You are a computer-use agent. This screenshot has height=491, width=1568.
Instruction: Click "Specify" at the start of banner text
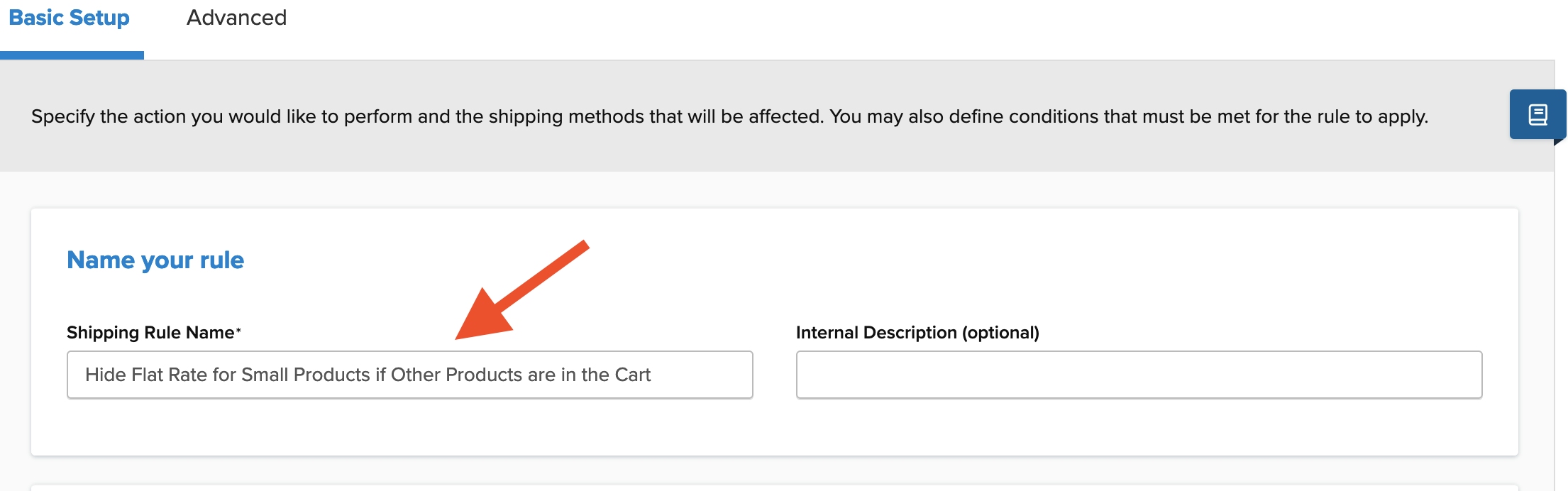pyautogui.click(x=62, y=116)
